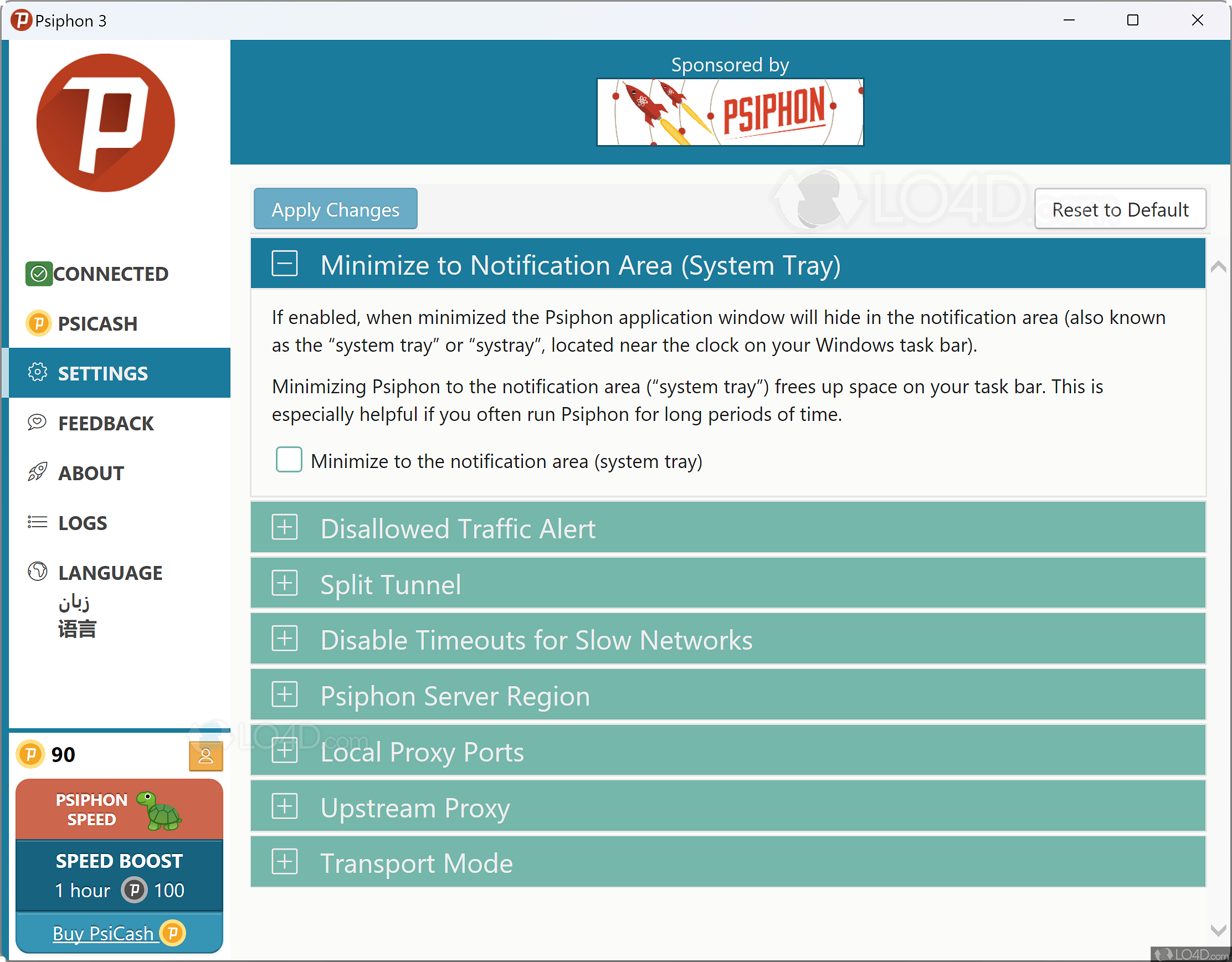Expand the Psiphon Server Region section
This screenshot has width=1232, height=962.
point(284,695)
